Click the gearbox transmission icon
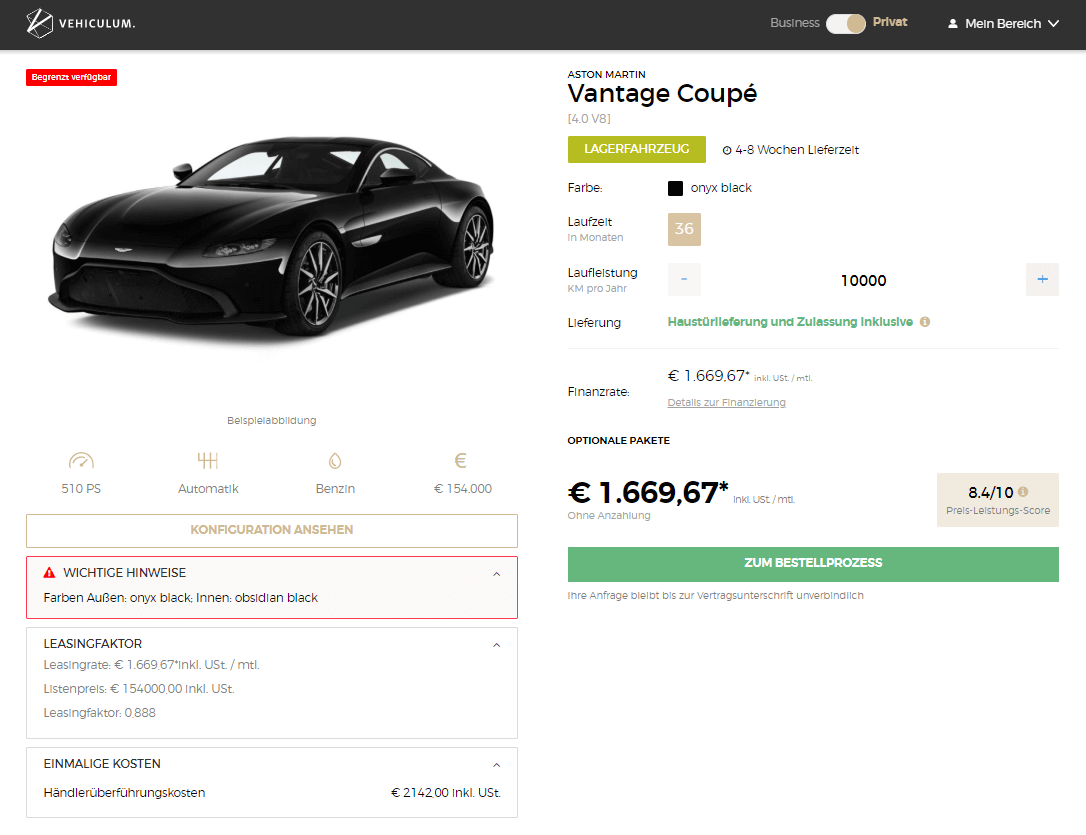 (208, 460)
